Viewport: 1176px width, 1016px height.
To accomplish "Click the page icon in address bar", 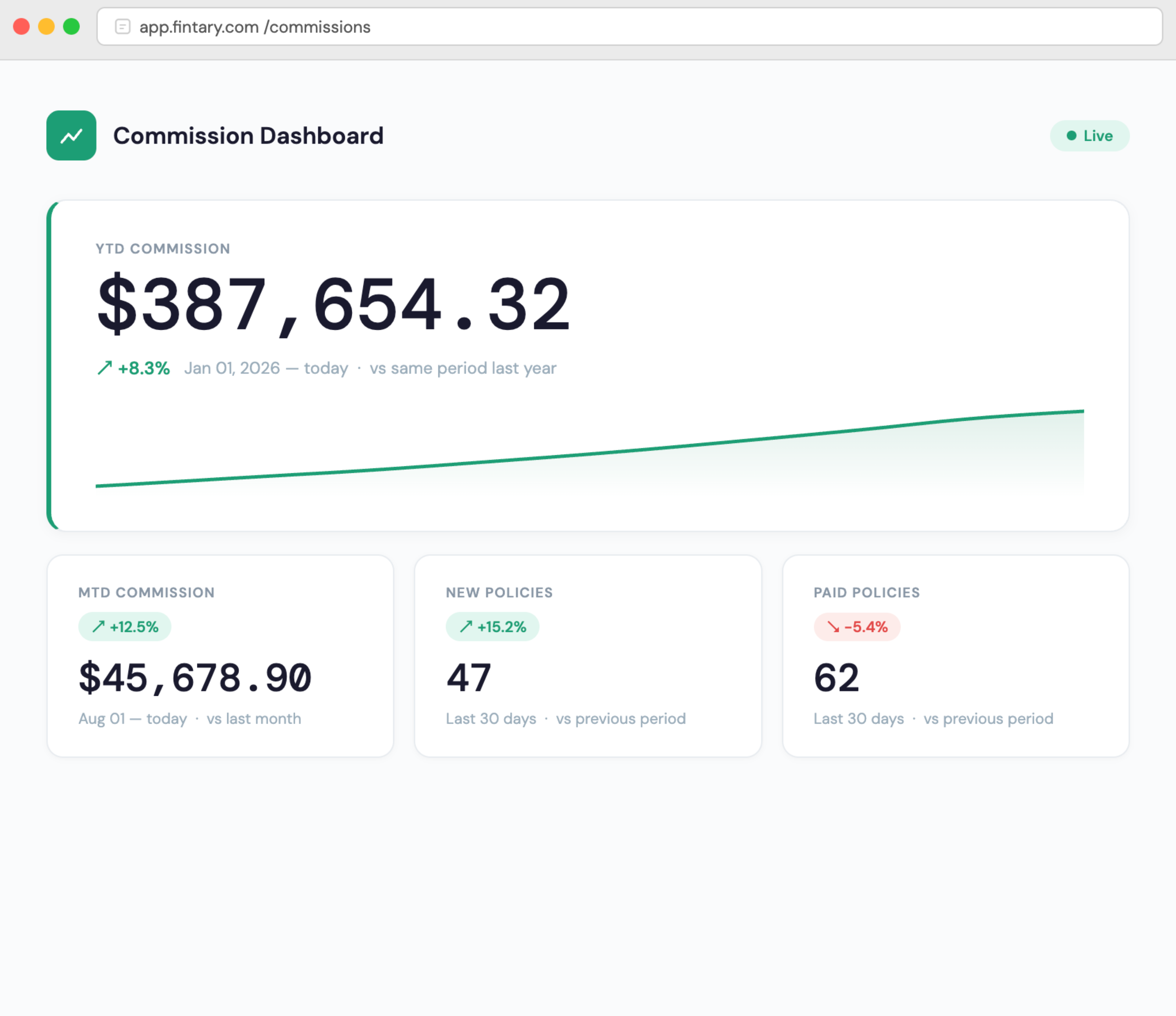I will tap(123, 27).
